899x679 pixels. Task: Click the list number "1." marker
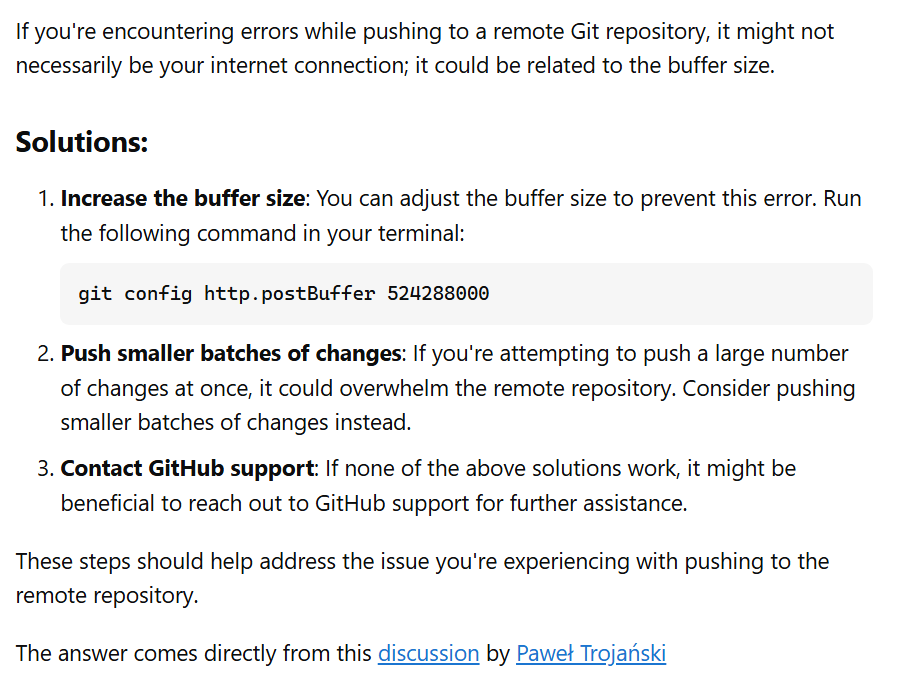pos(46,198)
